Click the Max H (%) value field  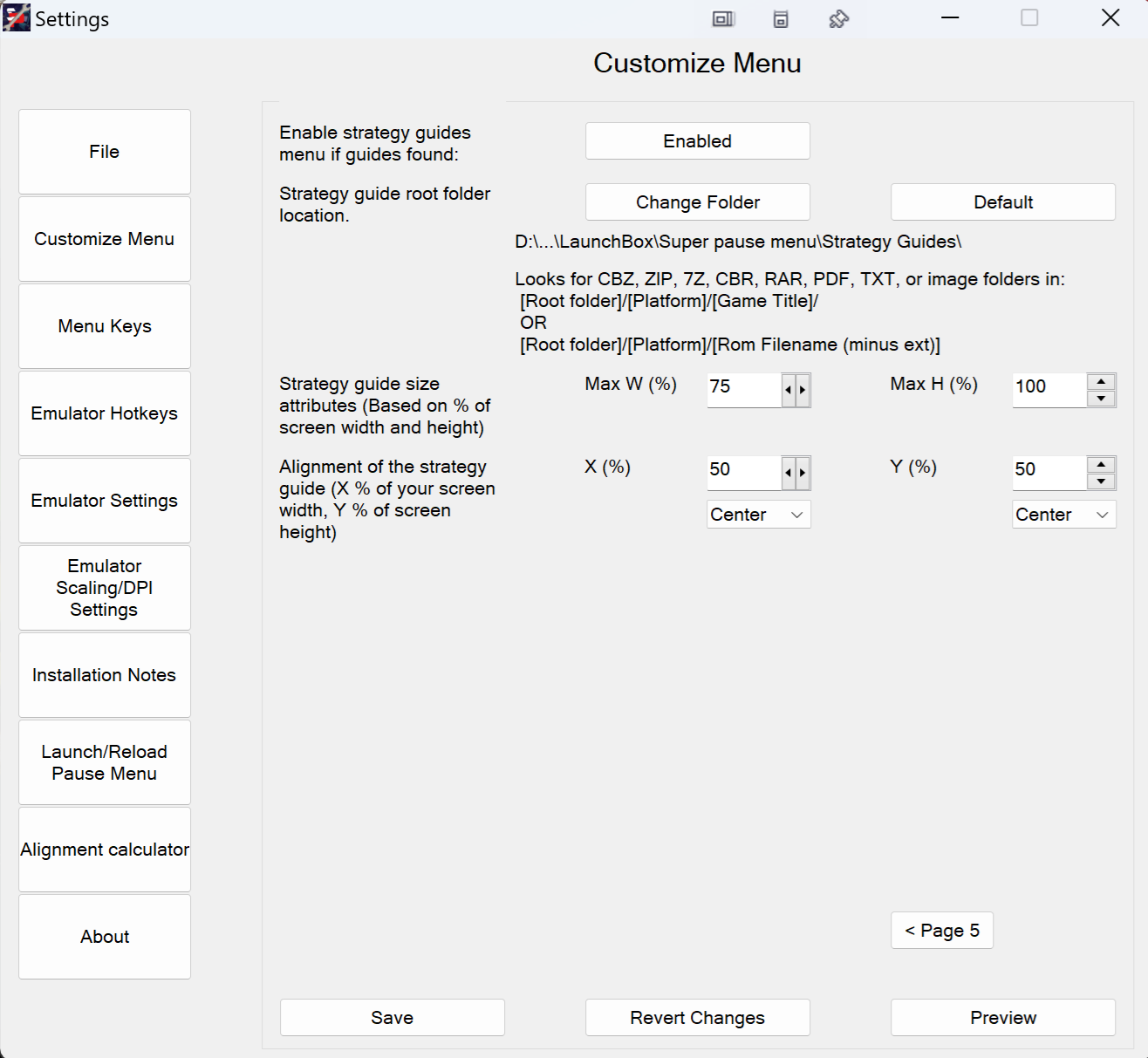click(1049, 390)
